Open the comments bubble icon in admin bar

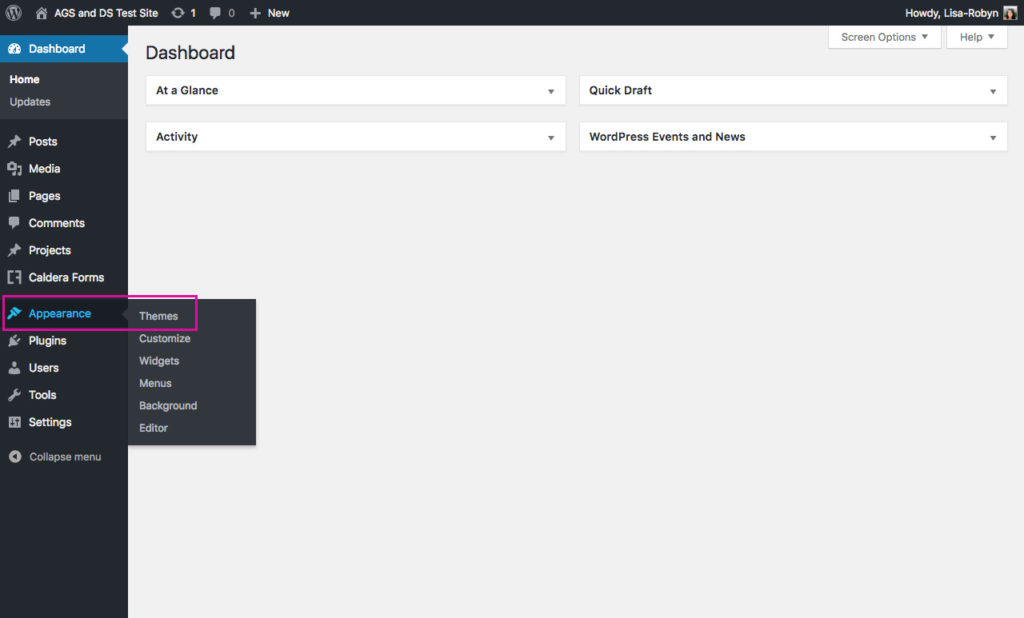pos(215,13)
